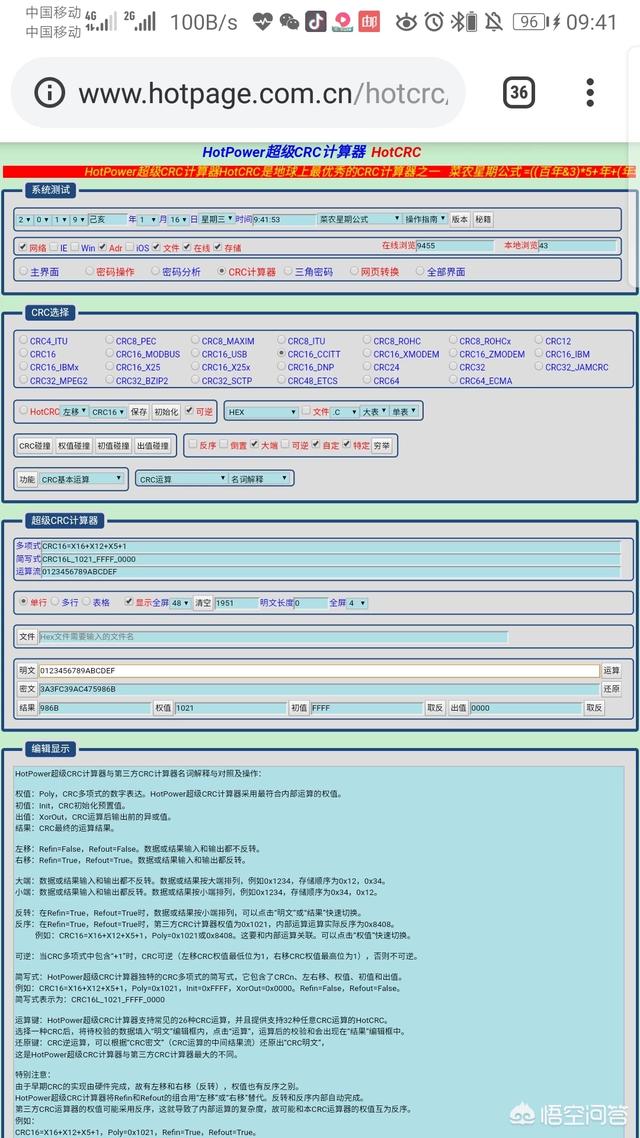Tap the alarm clock icon in status bar
The width and height of the screenshot is (640, 1138).
tap(434, 21)
